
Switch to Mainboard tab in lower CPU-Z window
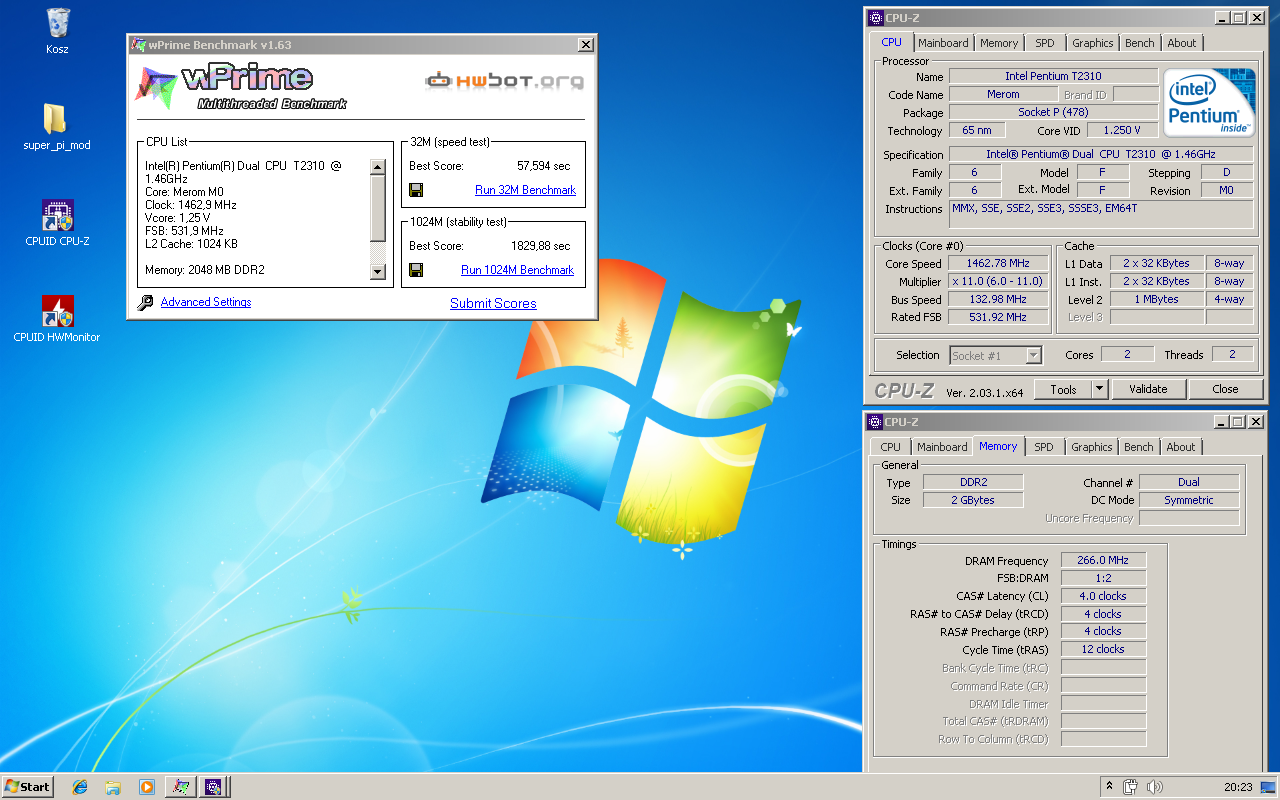[942, 447]
